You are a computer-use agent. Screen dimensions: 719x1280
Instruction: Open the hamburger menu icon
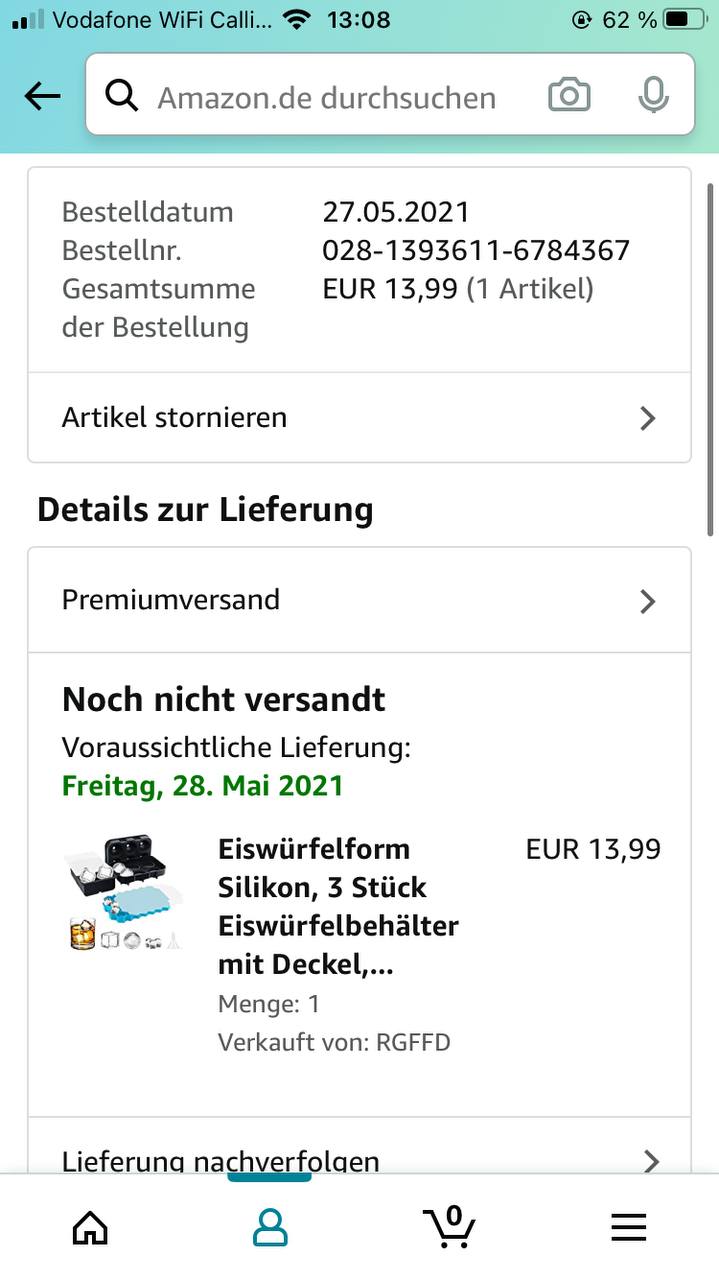point(629,1227)
